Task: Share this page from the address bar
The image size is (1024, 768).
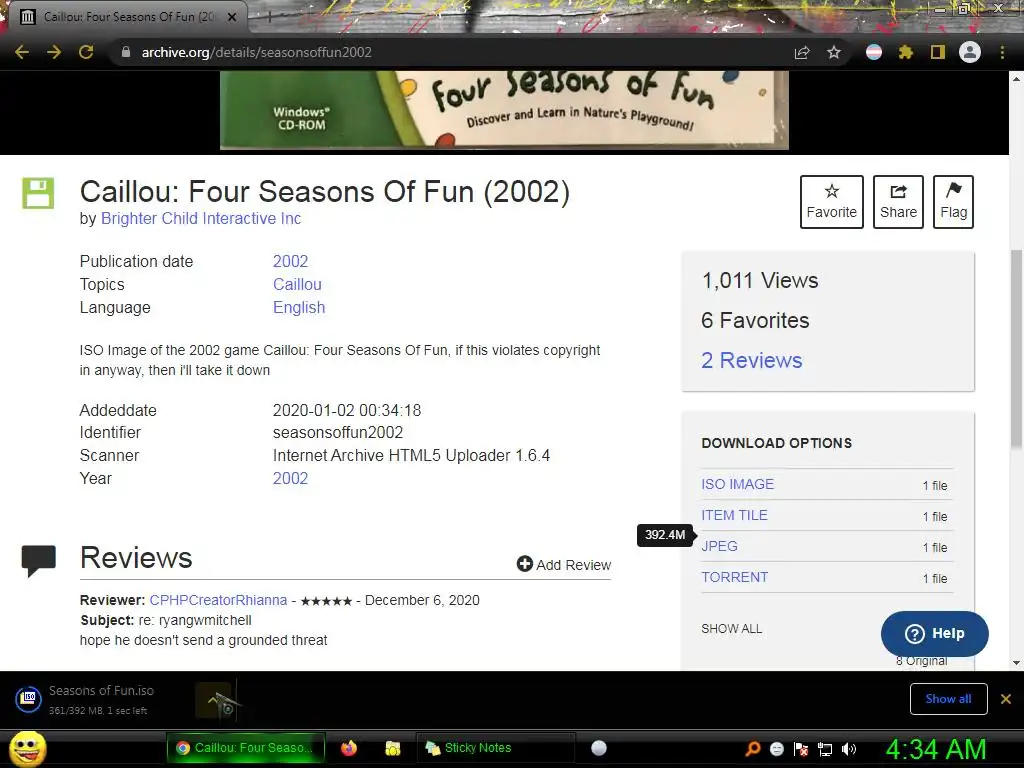Action: pyautogui.click(x=802, y=52)
